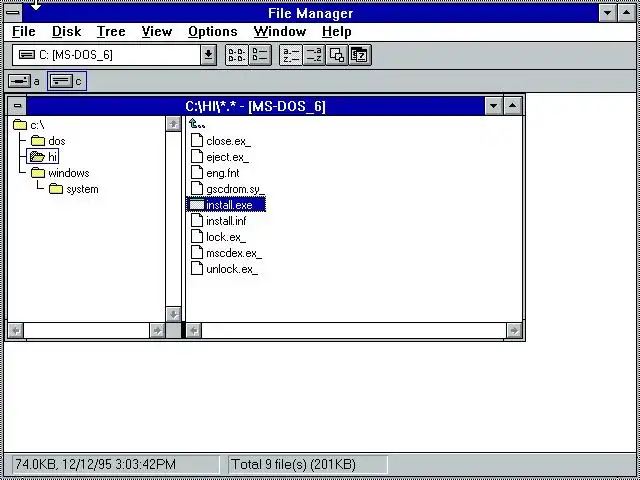Open the Tree menu
The height and width of the screenshot is (480, 640).
(111, 31)
